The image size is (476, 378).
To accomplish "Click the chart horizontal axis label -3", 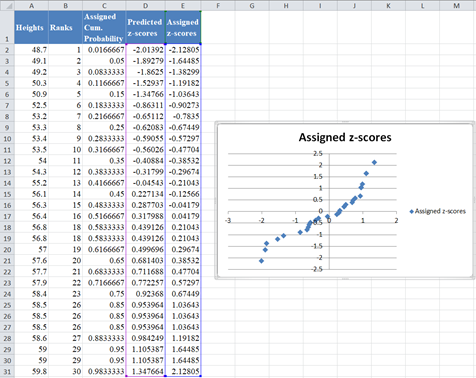I will point(228,220).
